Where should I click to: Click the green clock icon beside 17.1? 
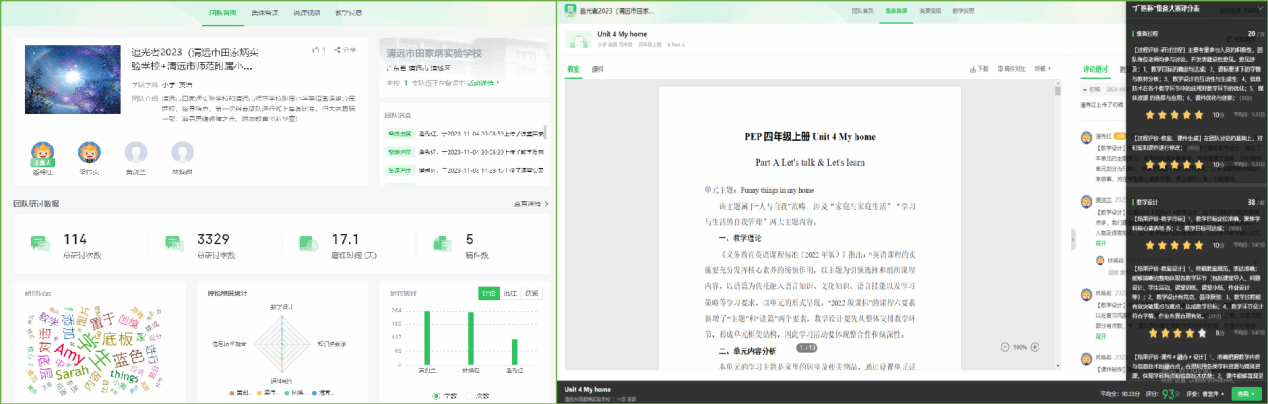coord(308,243)
